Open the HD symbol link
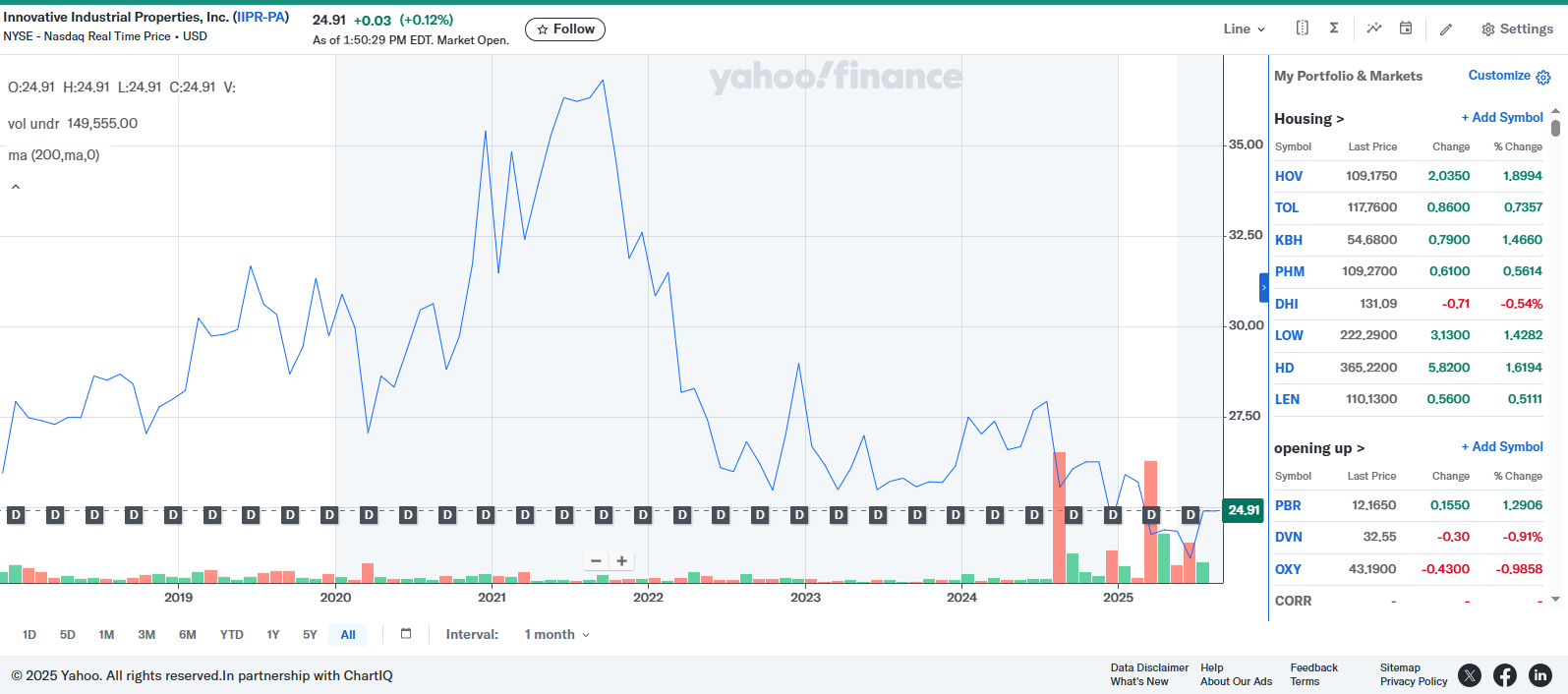The width and height of the screenshot is (1568, 694). pyautogui.click(x=1285, y=368)
